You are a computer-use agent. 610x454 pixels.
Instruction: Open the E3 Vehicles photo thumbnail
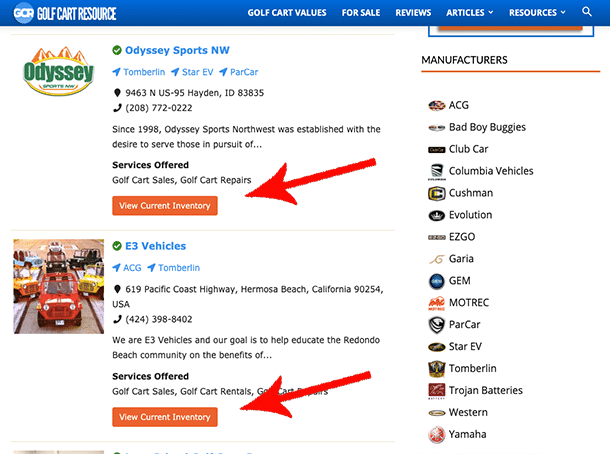59,286
